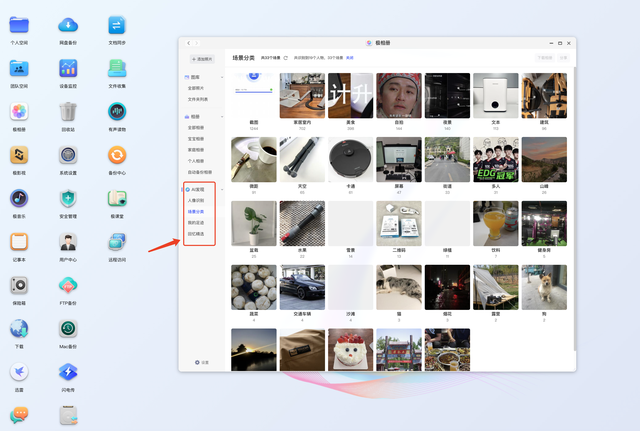Open the 家居室内 scene thumbnail
Viewport: 640px width, 431px height.
(302, 96)
